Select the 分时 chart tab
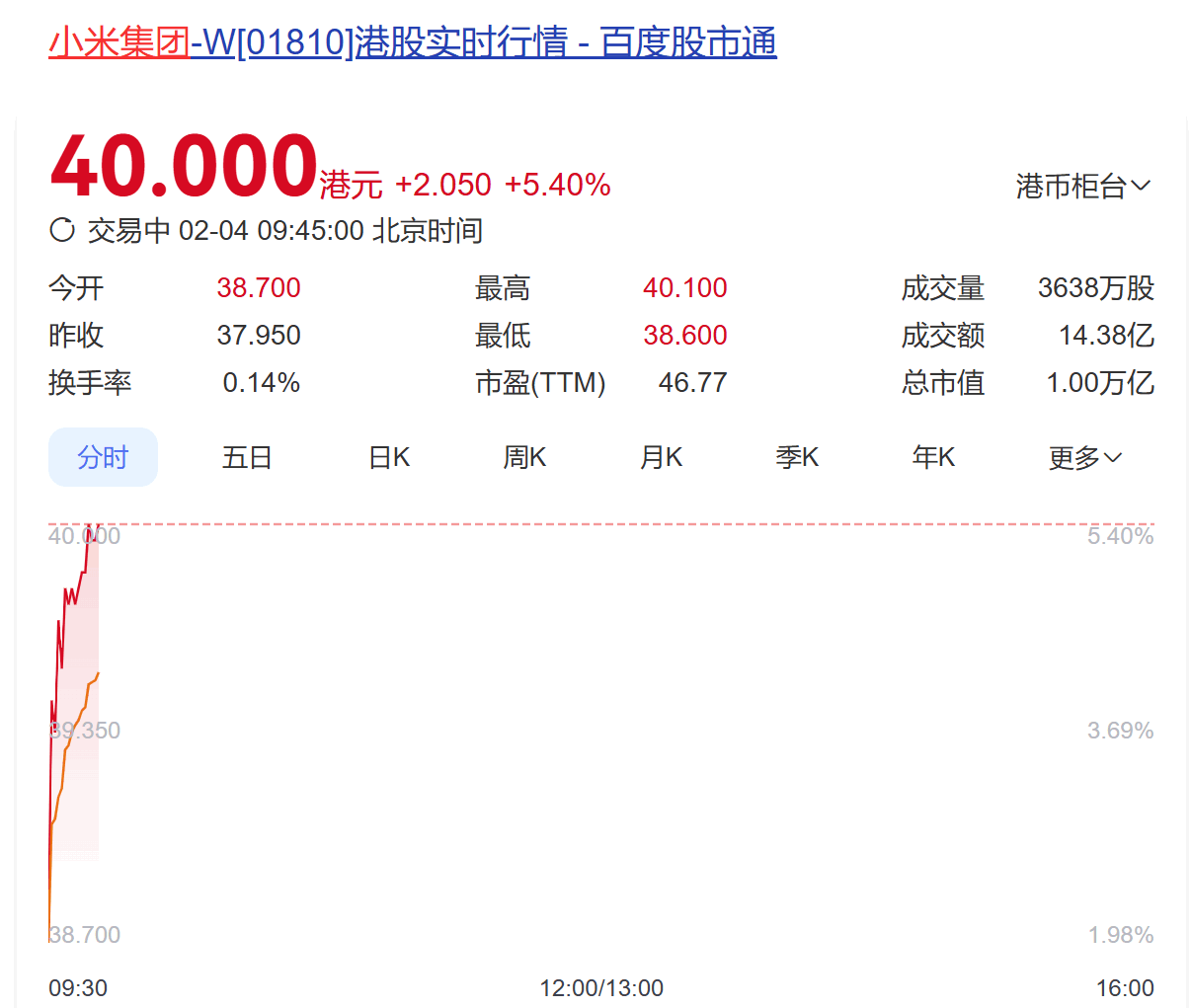The width and height of the screenshot is (1191, 1008). (103, 457)
